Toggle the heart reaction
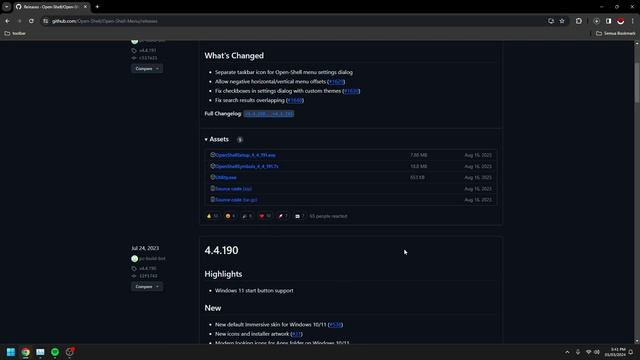Image resolution: width=640 pixels, height=360 pixels. click(265, 216)
